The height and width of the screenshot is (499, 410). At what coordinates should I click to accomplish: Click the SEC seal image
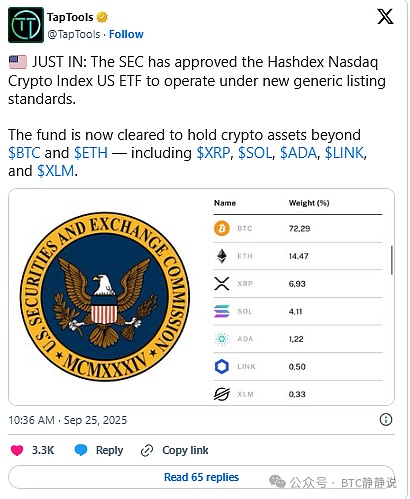click(x=105, y=297)
